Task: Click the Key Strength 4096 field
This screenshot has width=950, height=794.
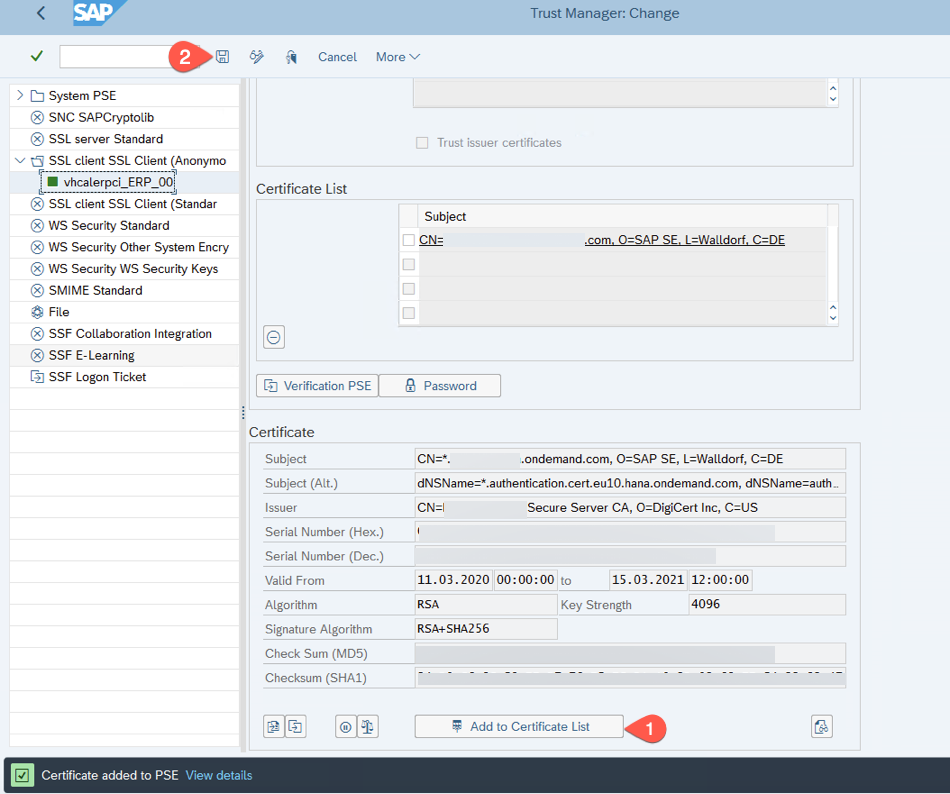Action: pyautogui.click(x=767, y=604)
